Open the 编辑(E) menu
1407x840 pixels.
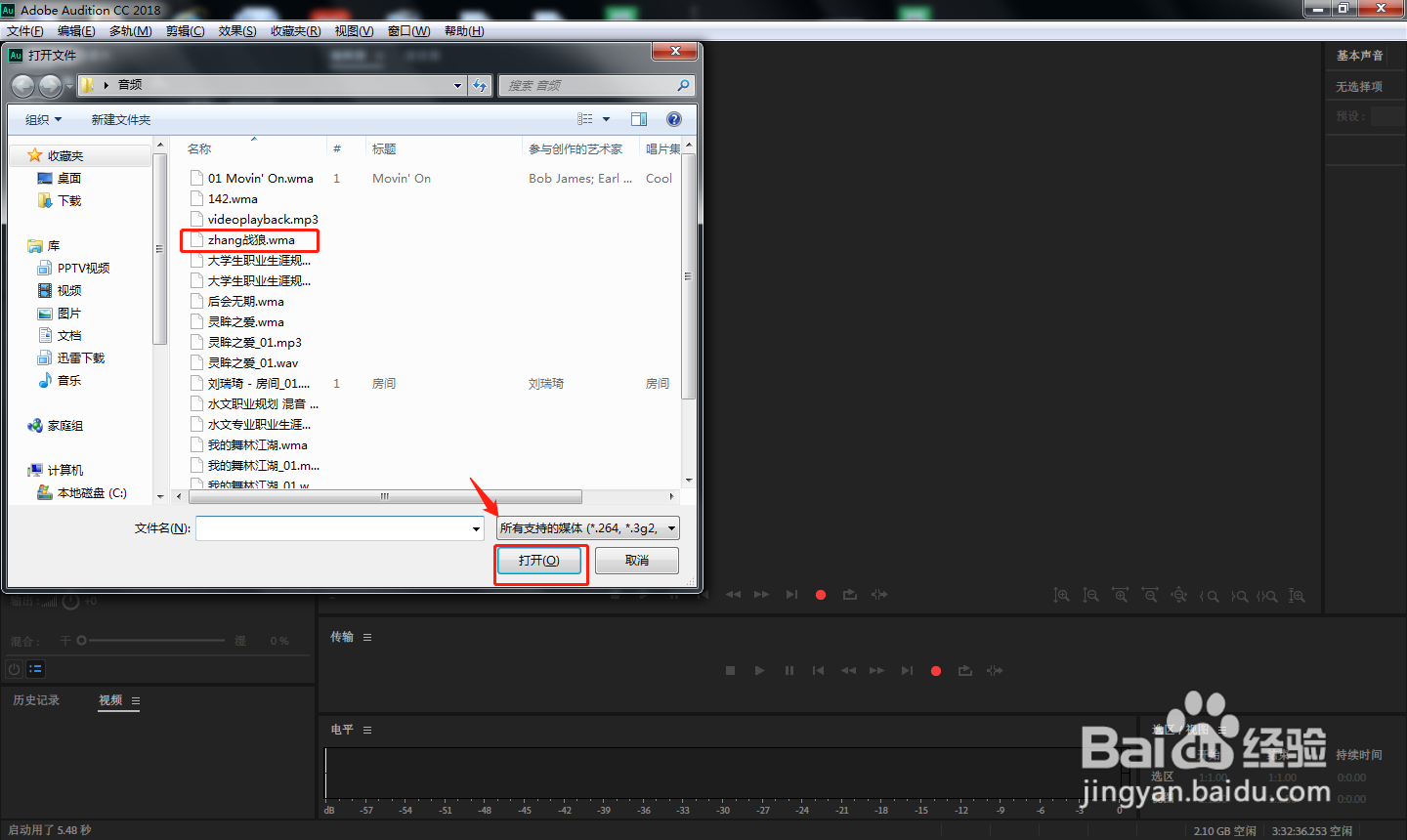pos(76,31)
